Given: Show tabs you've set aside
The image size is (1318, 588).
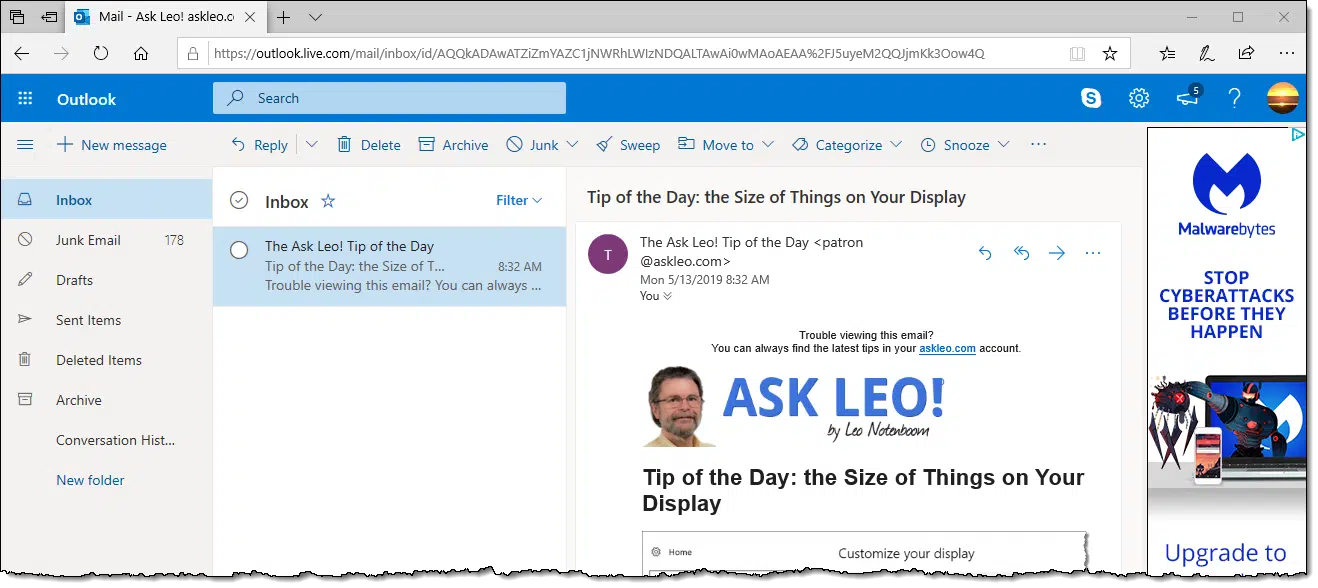Looking at the screenshot, I should pos(17,17).
